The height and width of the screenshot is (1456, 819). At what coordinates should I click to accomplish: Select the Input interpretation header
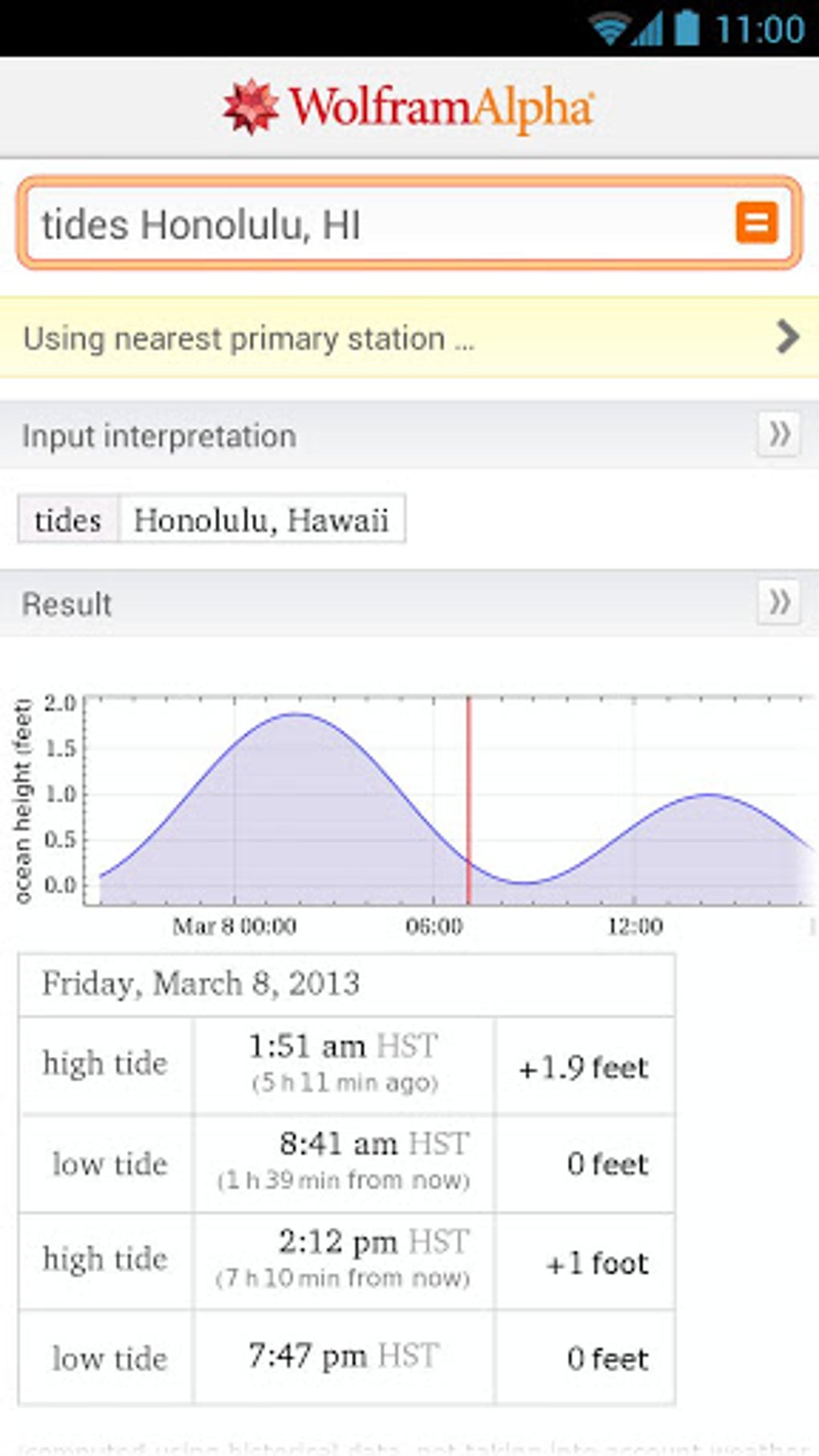pyautogui.click(x=159, y=436)
